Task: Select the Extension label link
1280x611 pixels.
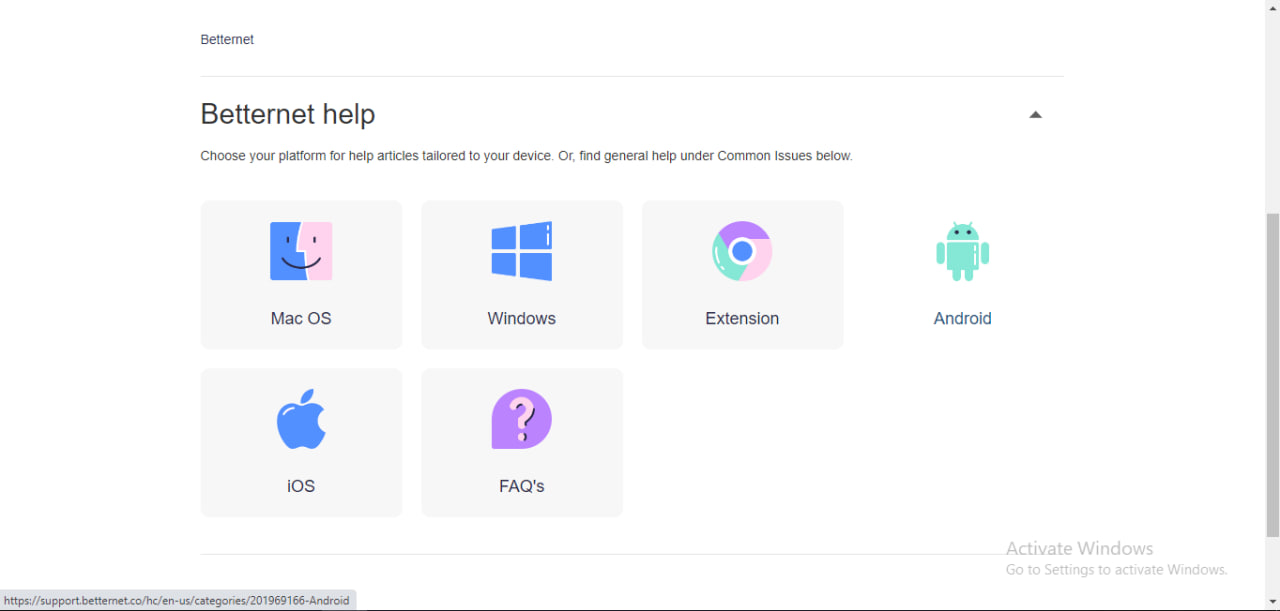Action: click(742, 318)
